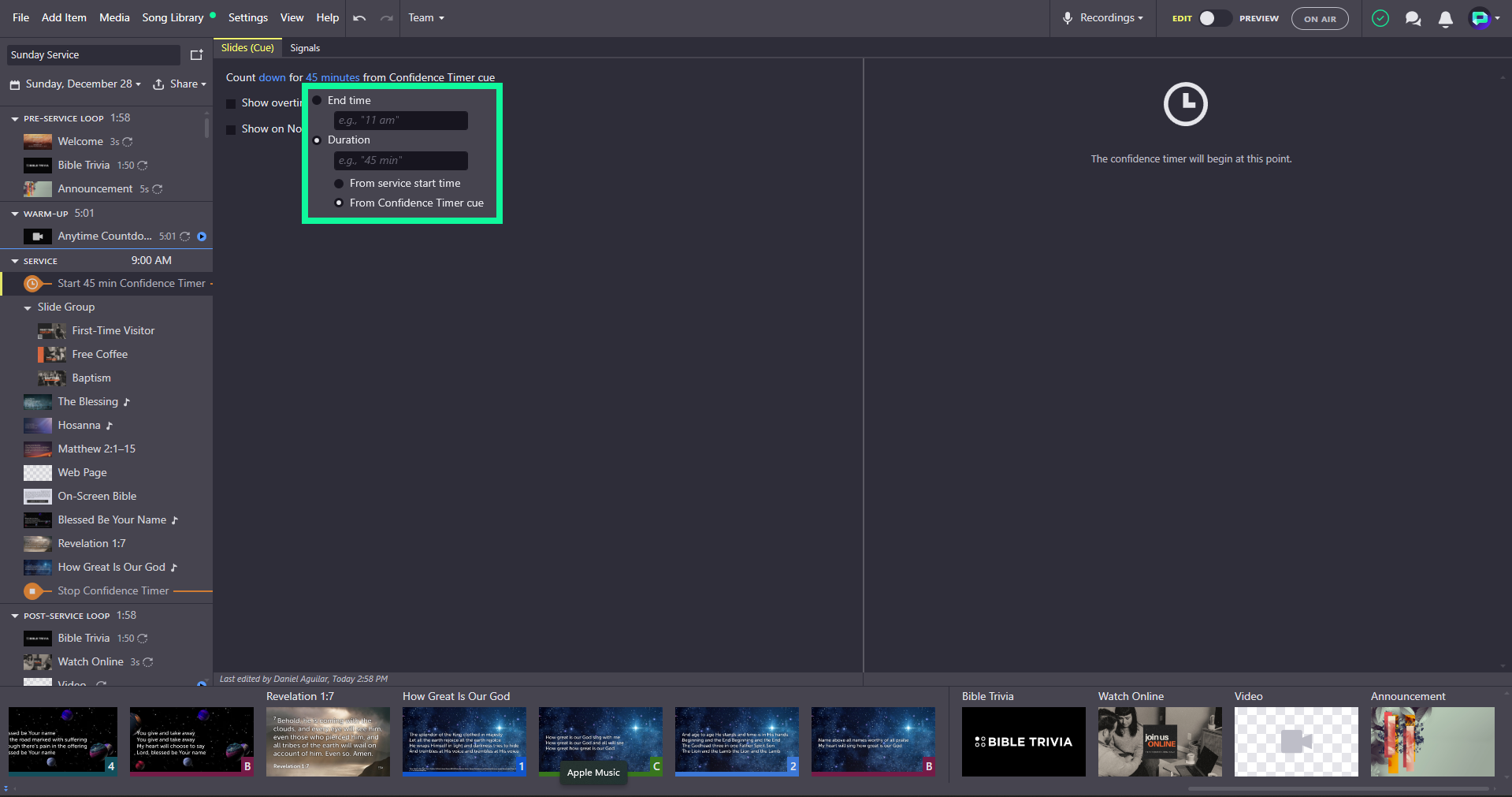
Task: Click the green sync status checkmark
Action: [x=1380, y=18]
